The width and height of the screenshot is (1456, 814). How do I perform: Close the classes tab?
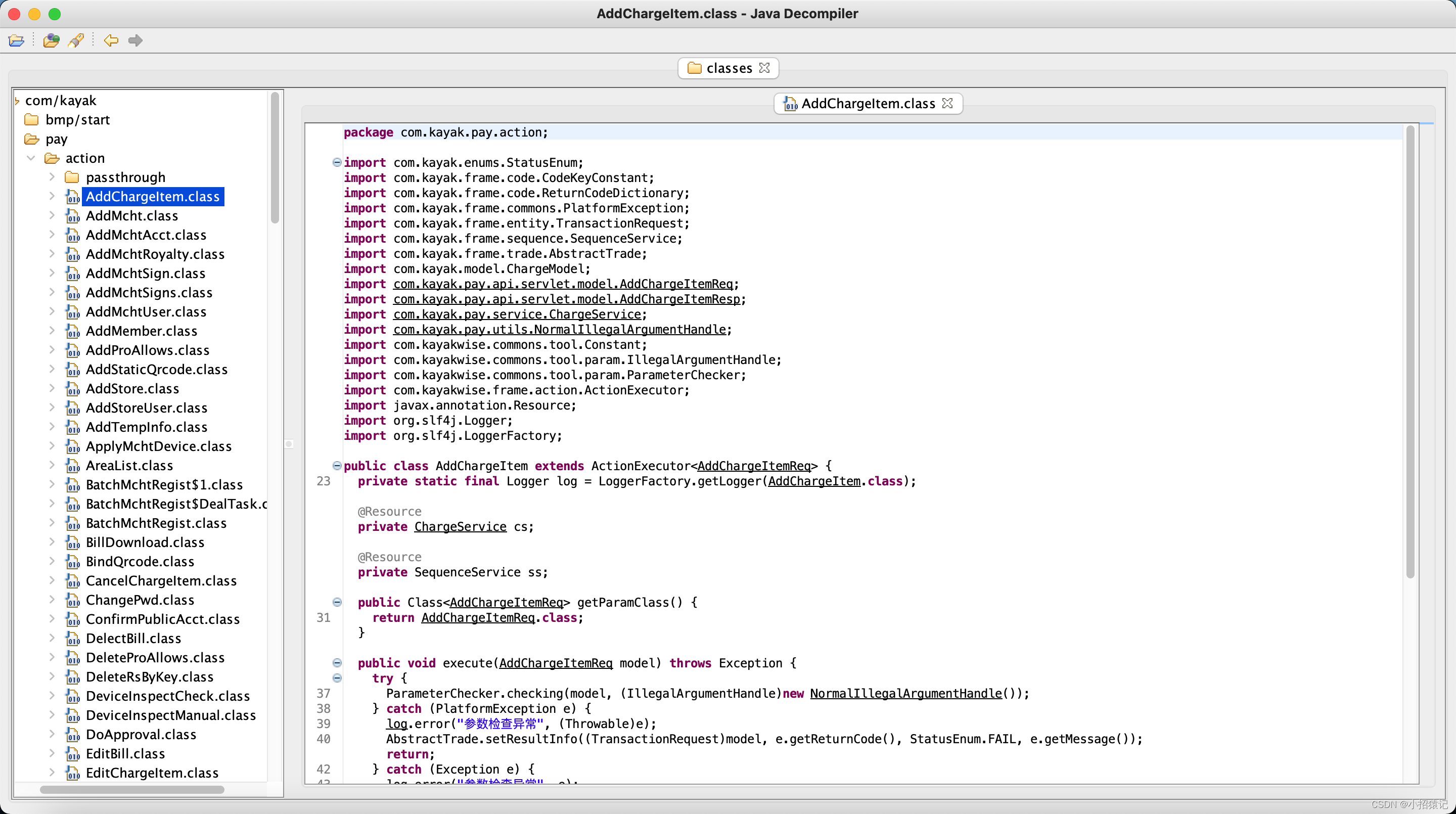coord(765,68)
